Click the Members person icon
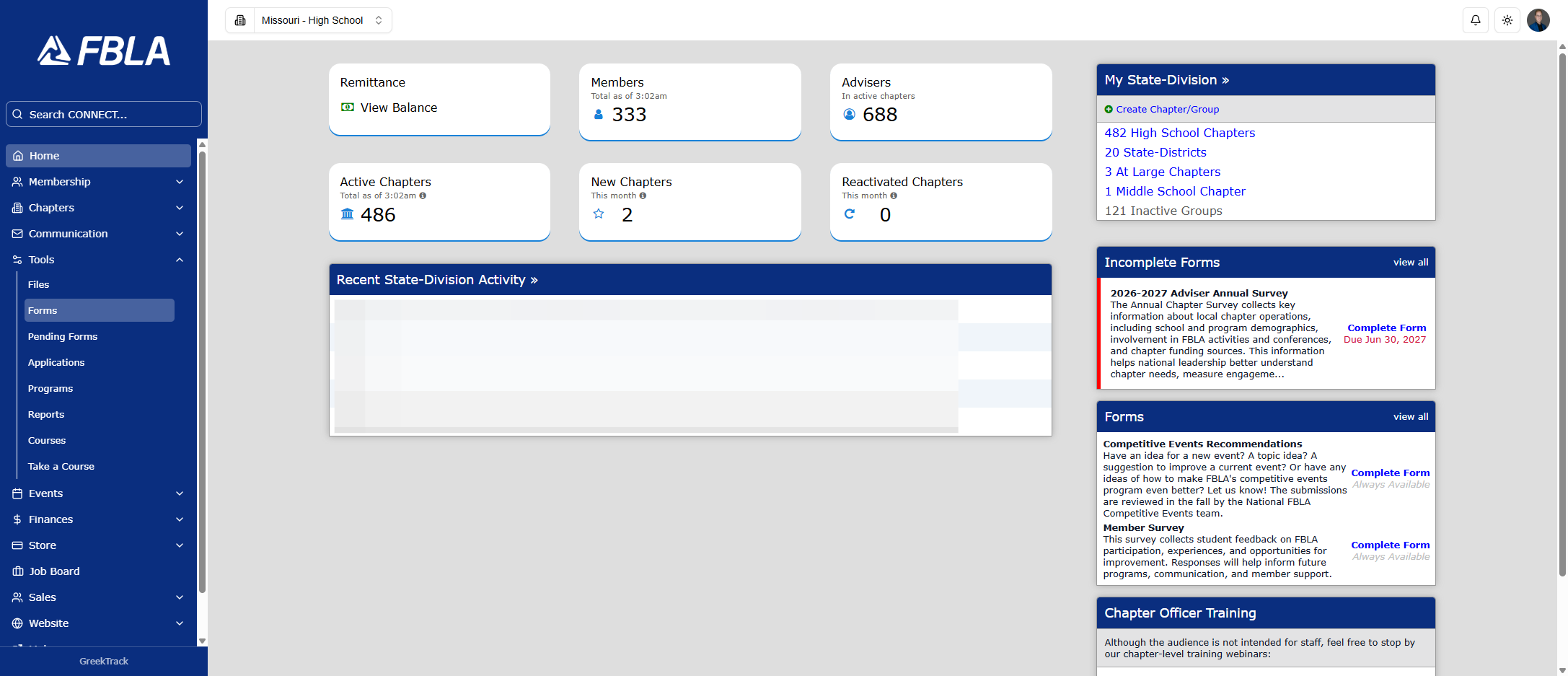 (x=598, y=114)
